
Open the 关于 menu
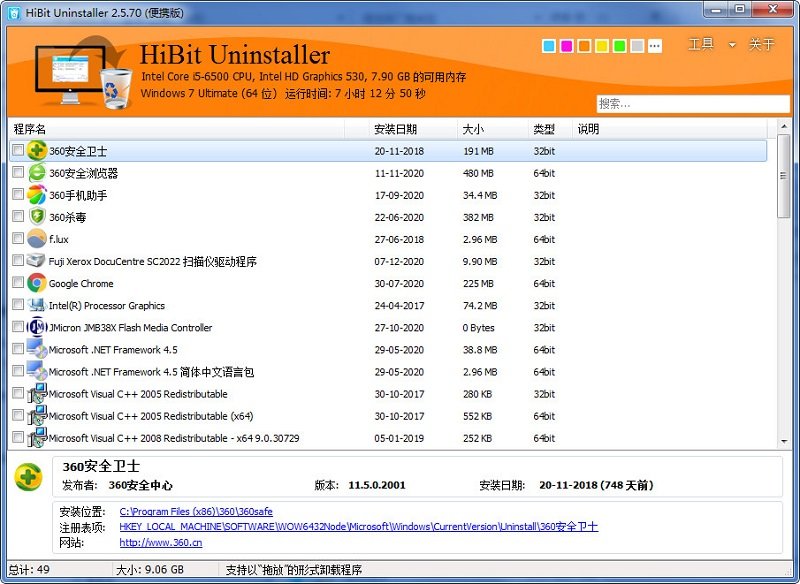(x=761, y=44)
